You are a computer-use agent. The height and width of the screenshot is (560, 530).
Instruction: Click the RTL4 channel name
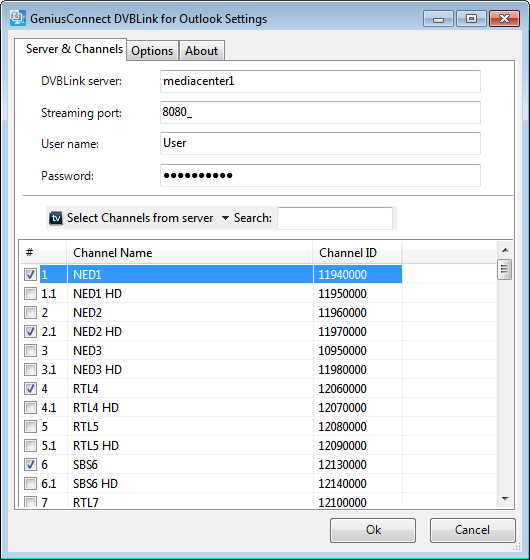click(x=85, y=389)
